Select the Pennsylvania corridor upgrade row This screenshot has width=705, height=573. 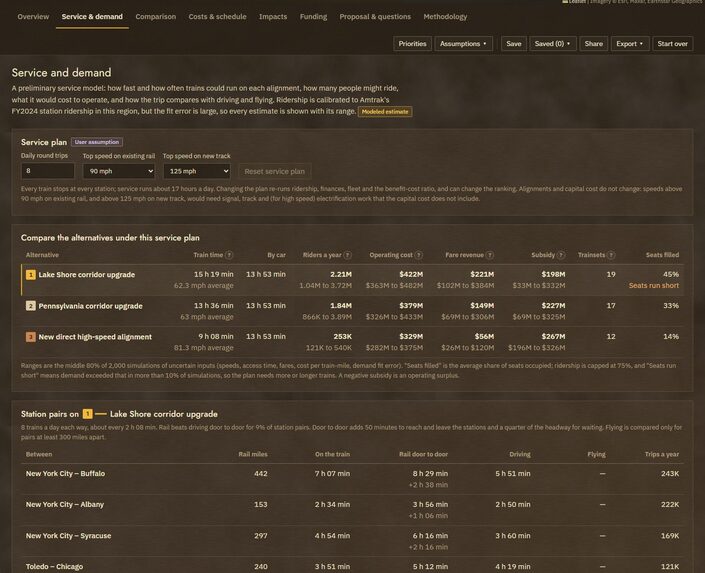point(352,311)
